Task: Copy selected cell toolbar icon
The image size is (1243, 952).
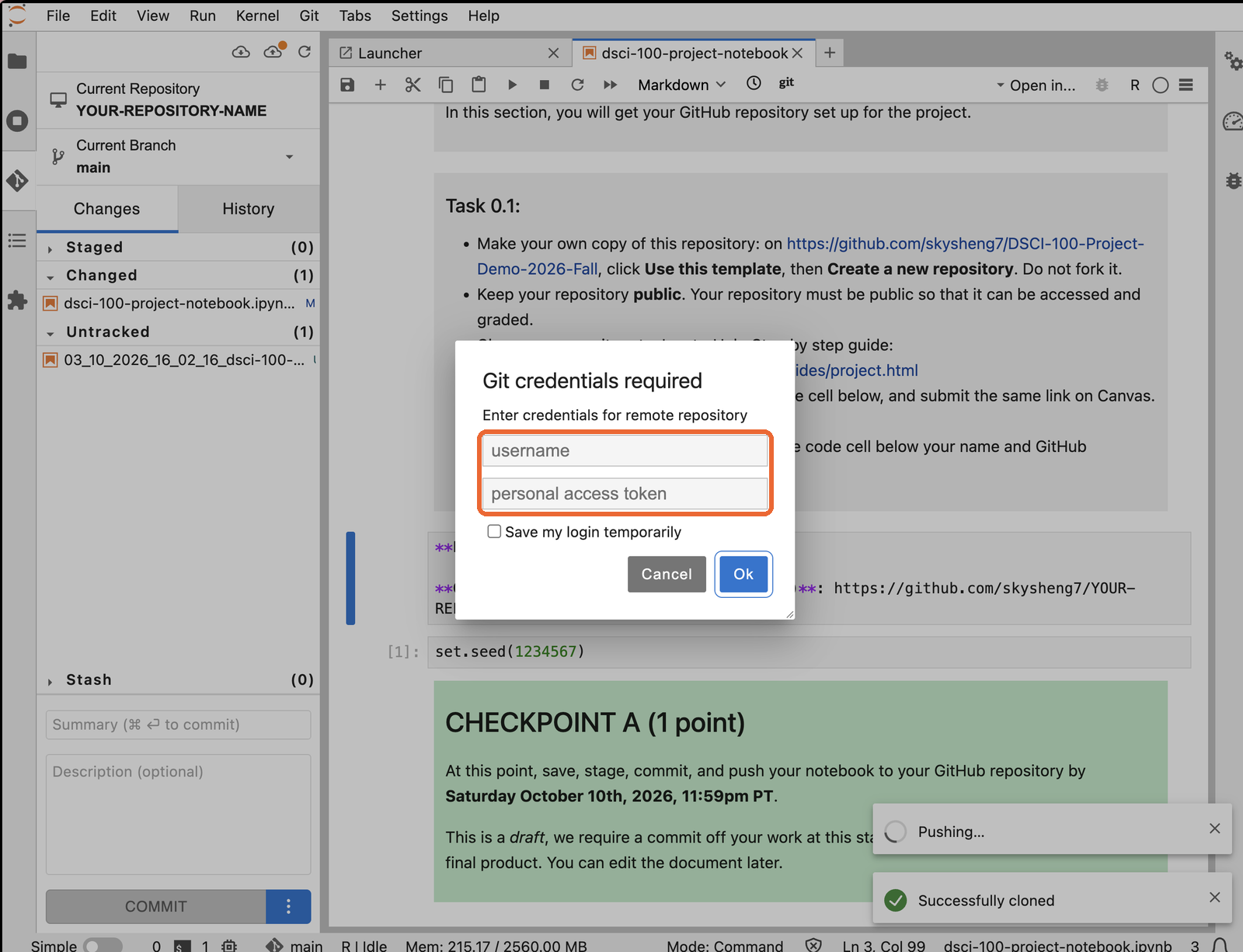Action: tap(446, 85)
